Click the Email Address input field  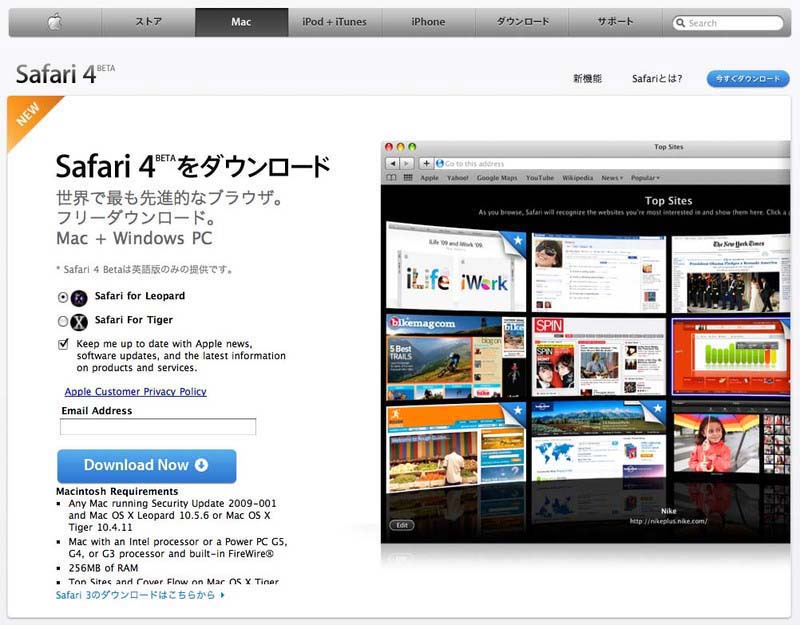(x=158, y=427)
